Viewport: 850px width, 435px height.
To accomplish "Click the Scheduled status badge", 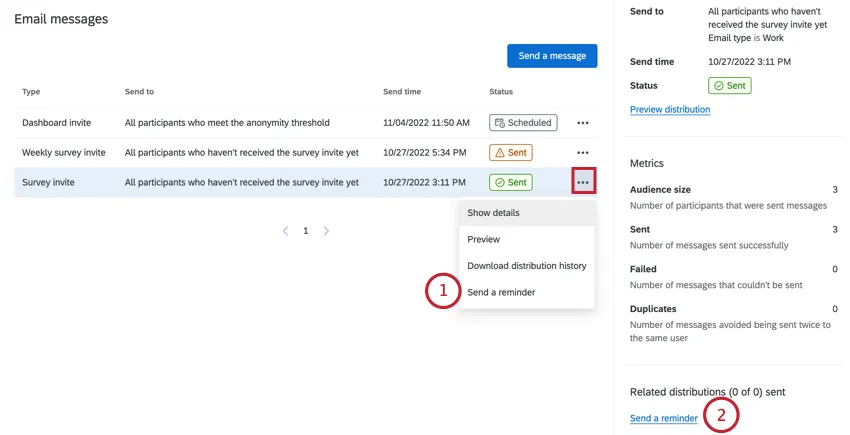I will (x=523, y=123).
